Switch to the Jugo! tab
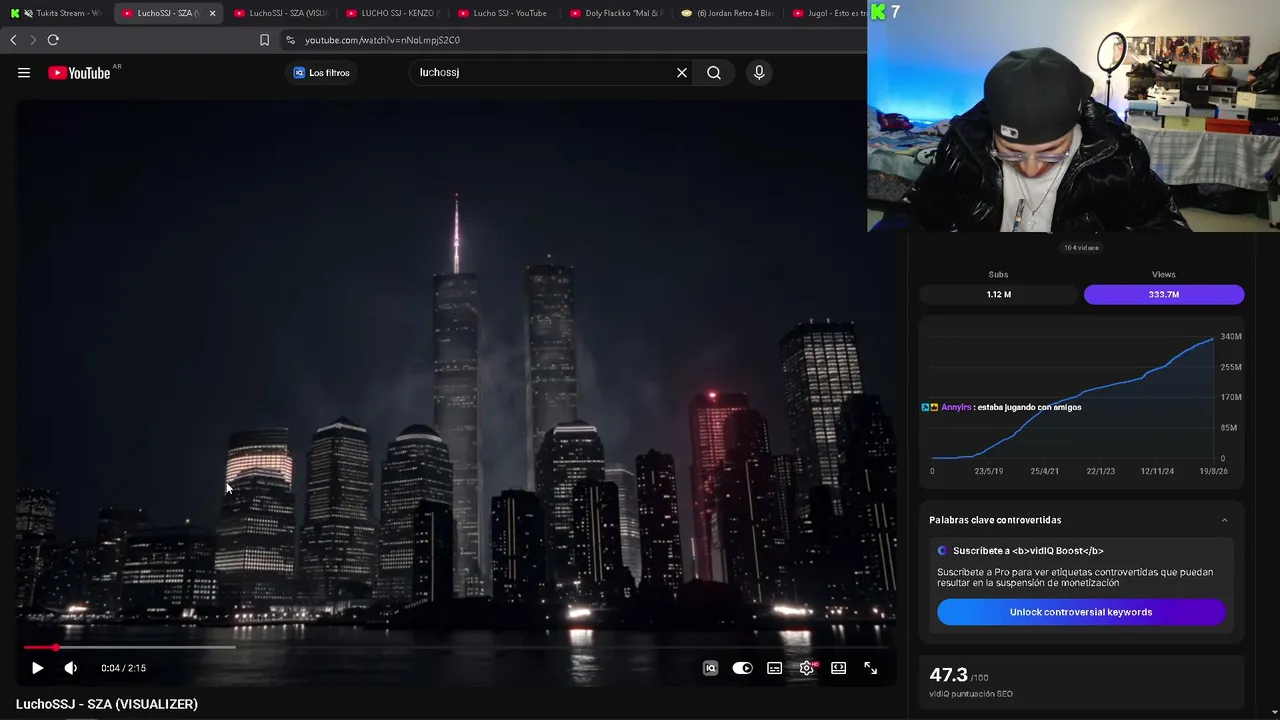The image size is (1280, 720). pyautogui.click(x=829, y=13)
